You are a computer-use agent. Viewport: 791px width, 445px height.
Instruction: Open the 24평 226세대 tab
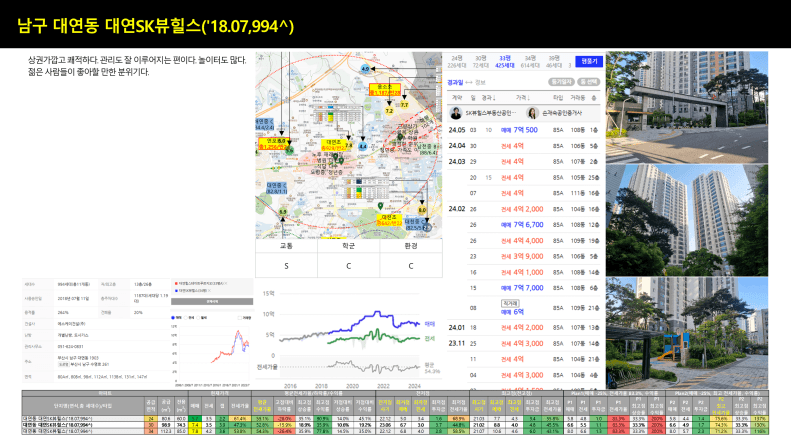tap(457, 62)
